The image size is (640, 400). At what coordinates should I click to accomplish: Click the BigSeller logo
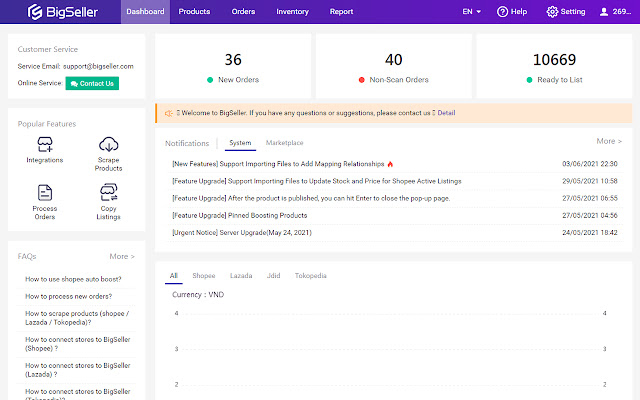(x=60, y=12)
